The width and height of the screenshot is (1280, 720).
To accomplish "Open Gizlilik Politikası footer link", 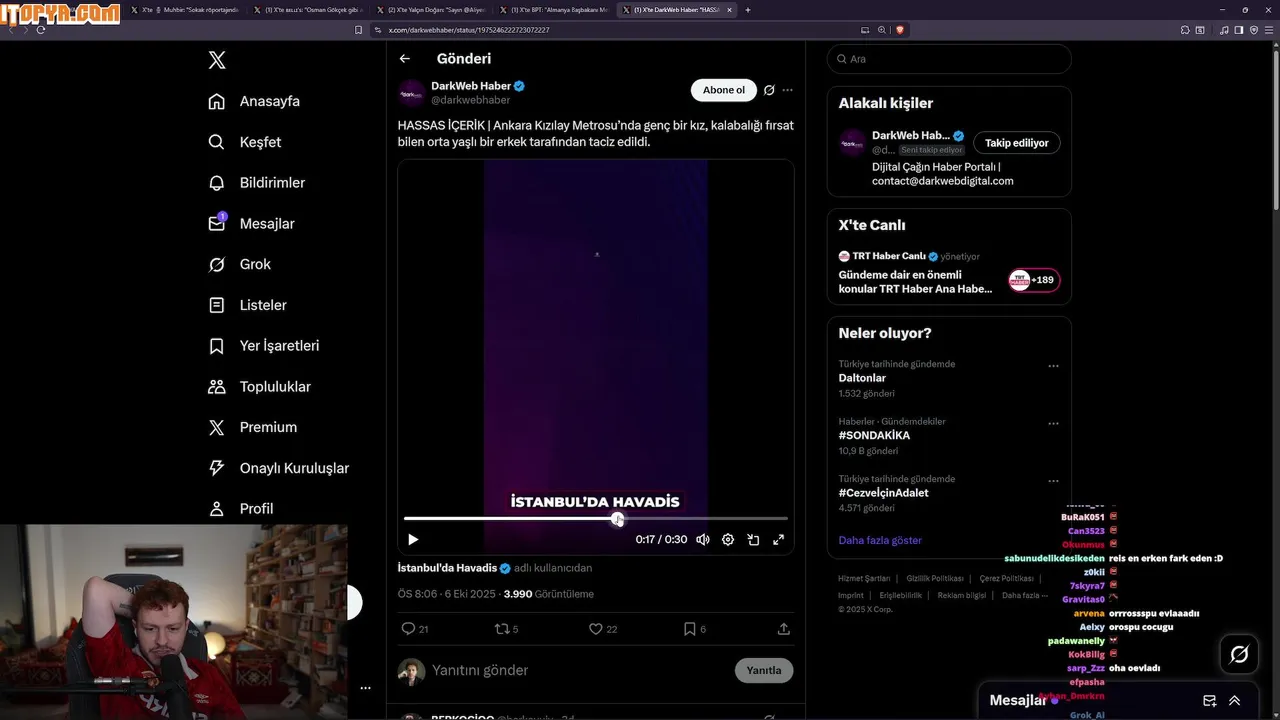I will pos(935,579).
